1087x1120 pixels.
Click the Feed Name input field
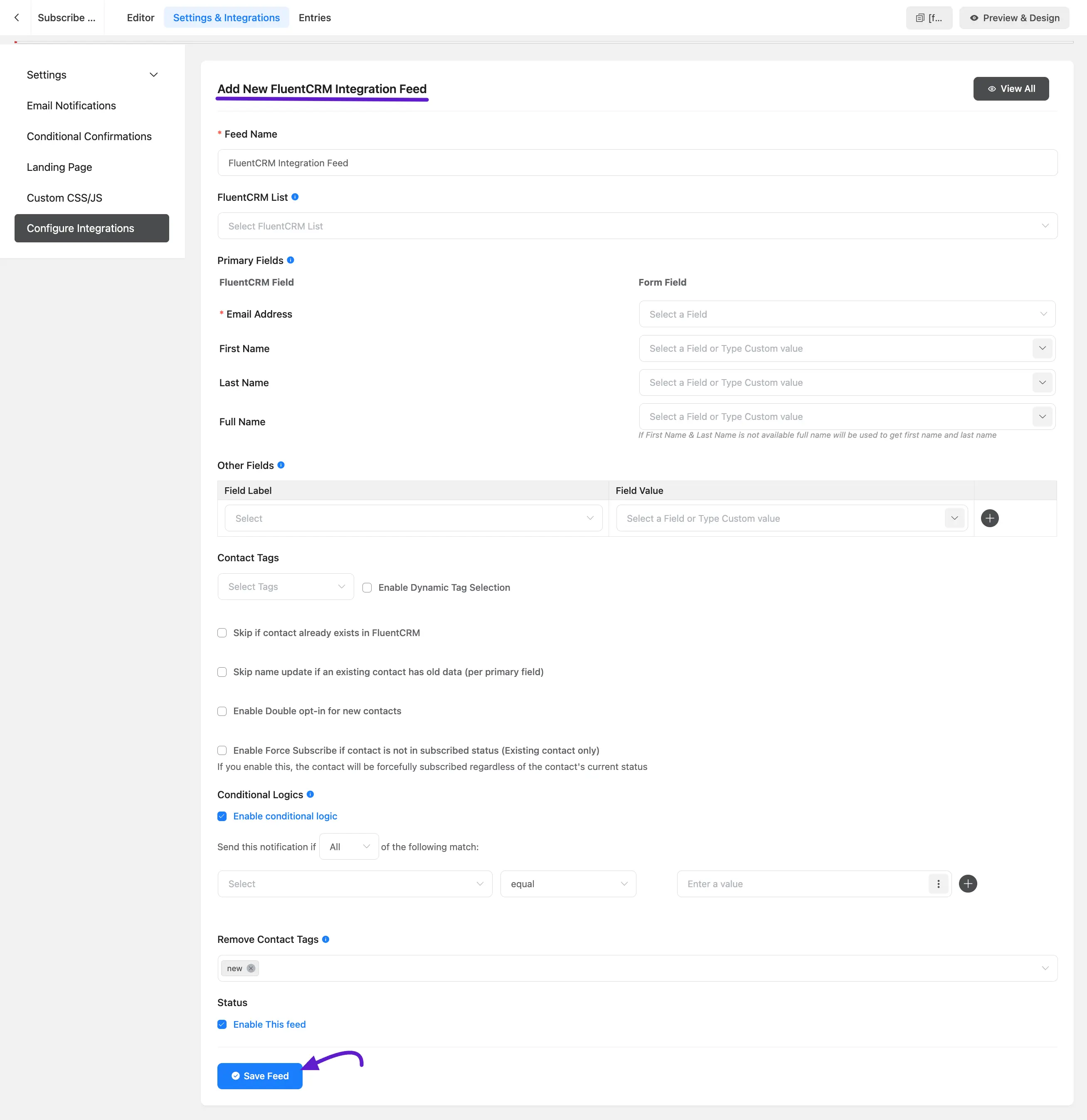click(x=638, y=163)
